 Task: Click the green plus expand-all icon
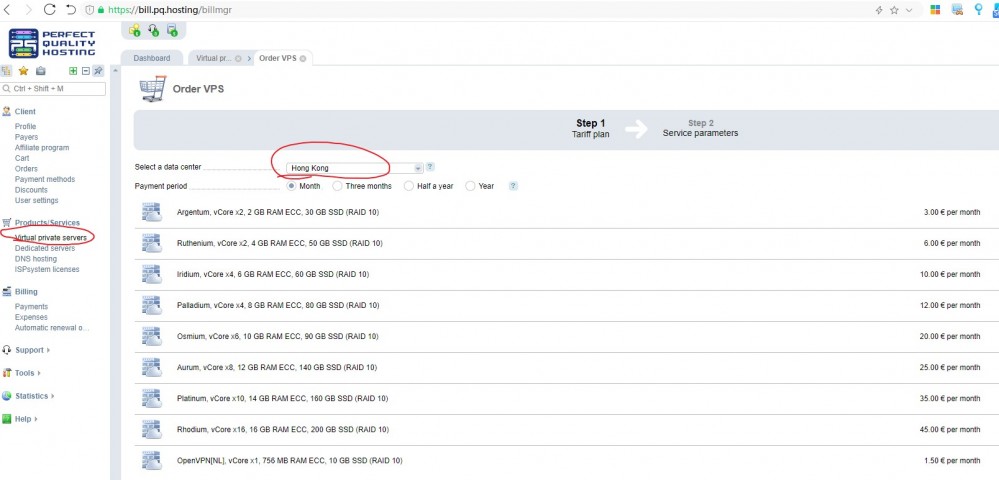coord(73,71)
